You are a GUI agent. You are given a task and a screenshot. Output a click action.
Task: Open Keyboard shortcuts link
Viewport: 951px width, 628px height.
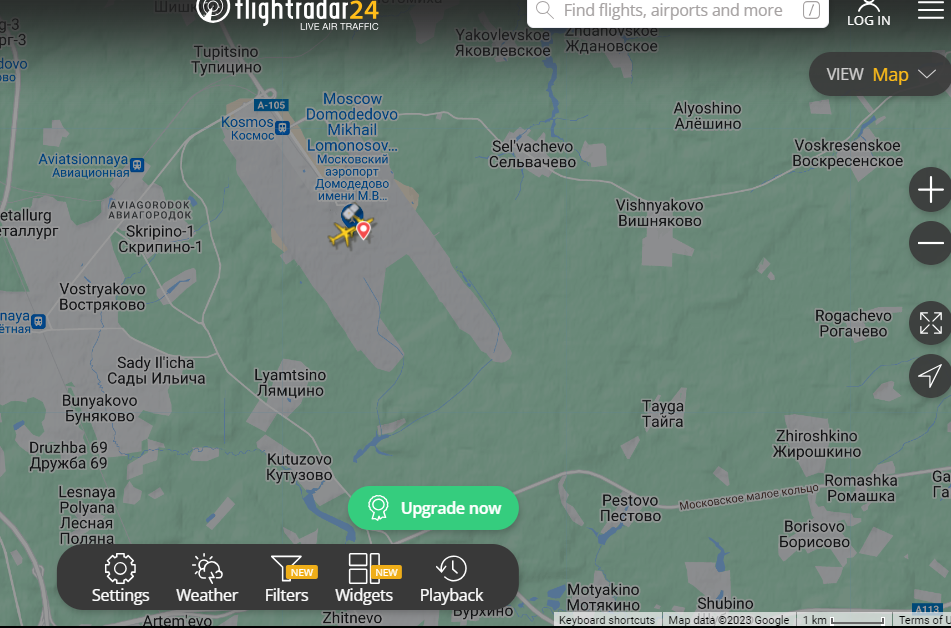tap(607, 620)
